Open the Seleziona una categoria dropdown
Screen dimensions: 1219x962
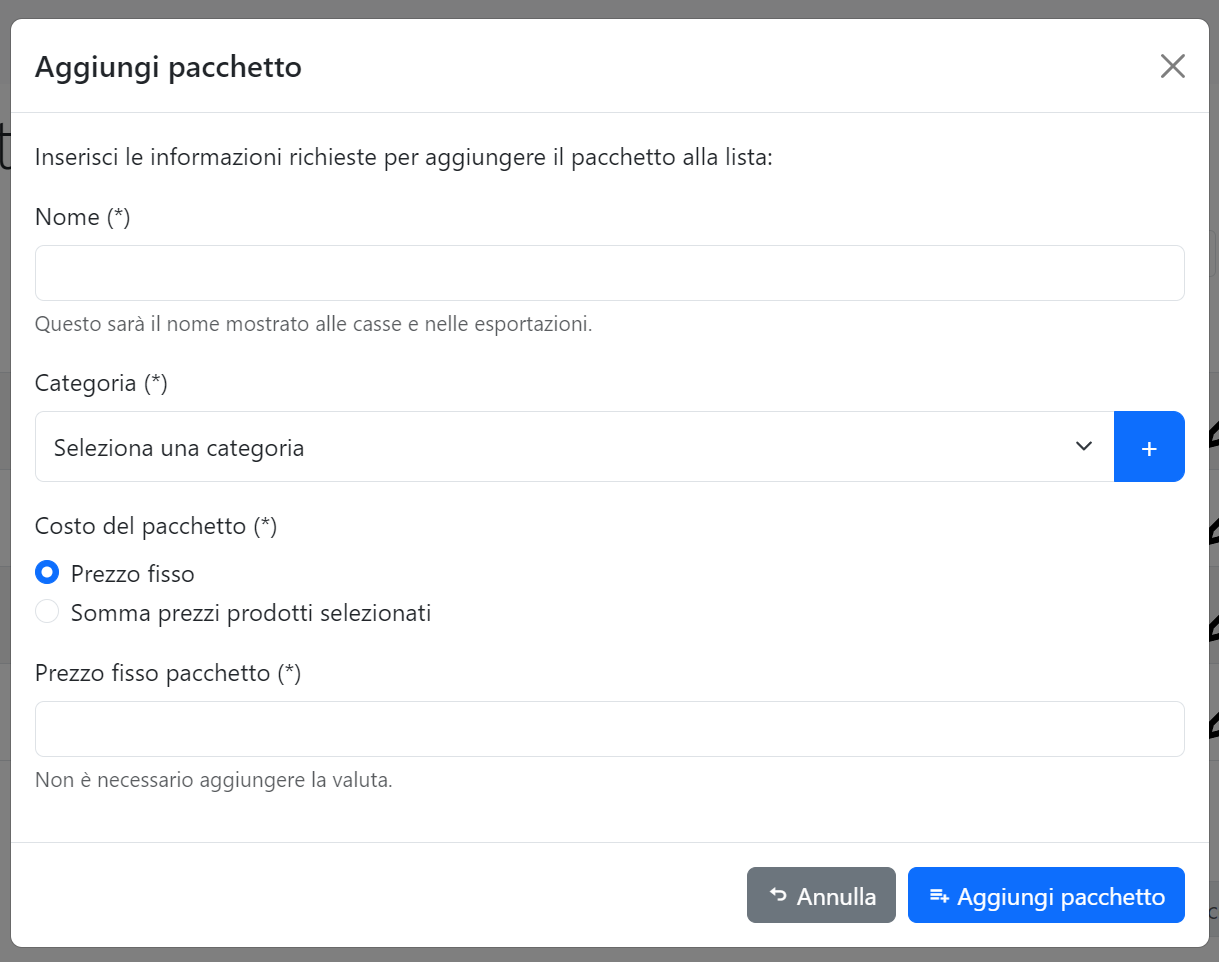574,447
